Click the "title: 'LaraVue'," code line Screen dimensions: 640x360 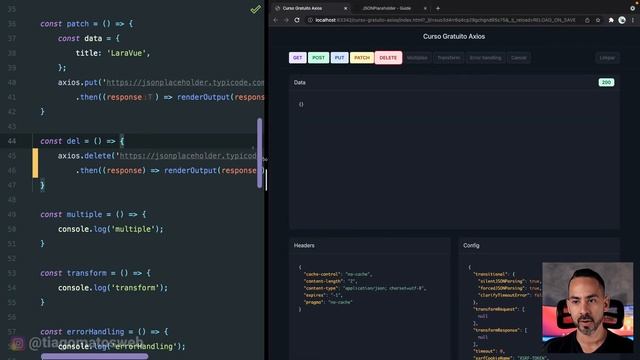coord(113,53)
